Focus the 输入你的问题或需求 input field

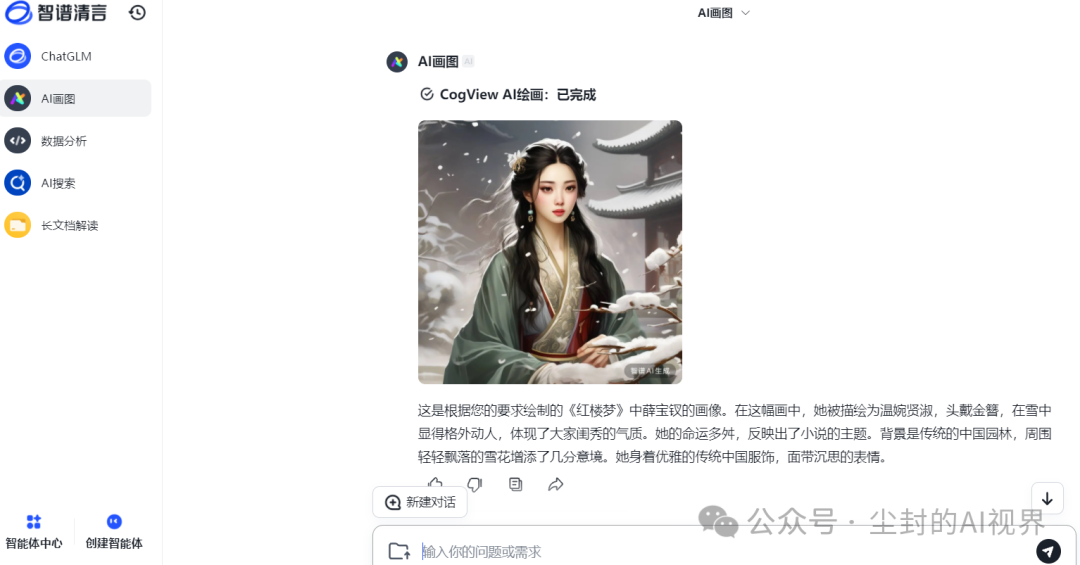[723, 551]
